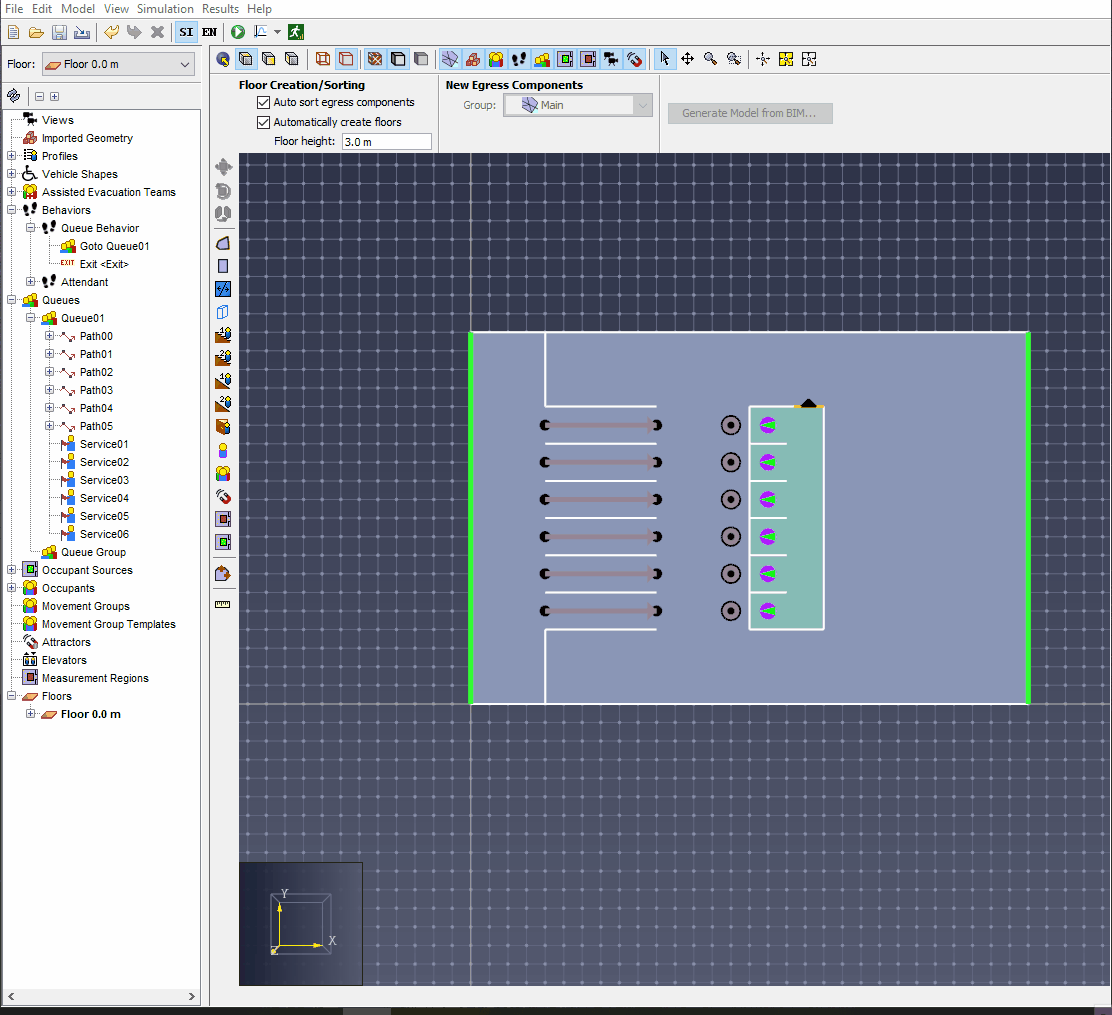Screen dimensions: 1112x1015
Task: Select Service03 in the Queues tree
Action: pos(104,480)
